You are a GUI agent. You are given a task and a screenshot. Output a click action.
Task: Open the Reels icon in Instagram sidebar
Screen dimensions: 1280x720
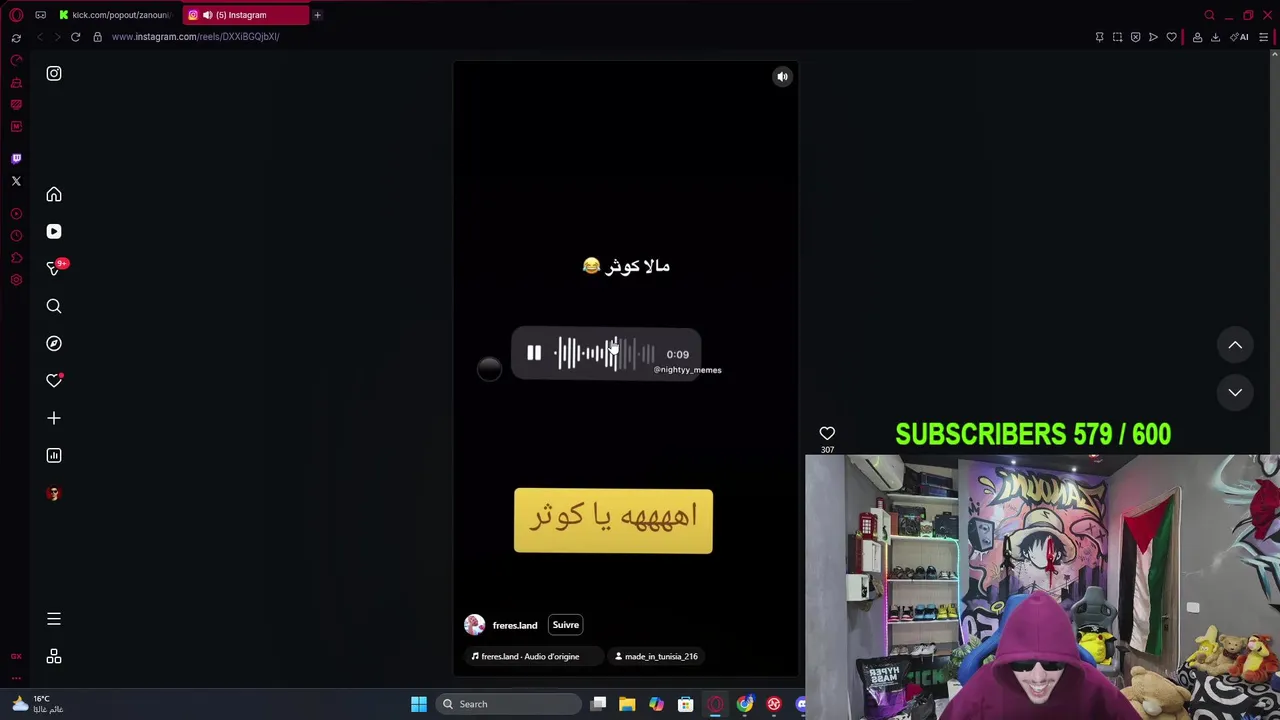pos(54,231)
